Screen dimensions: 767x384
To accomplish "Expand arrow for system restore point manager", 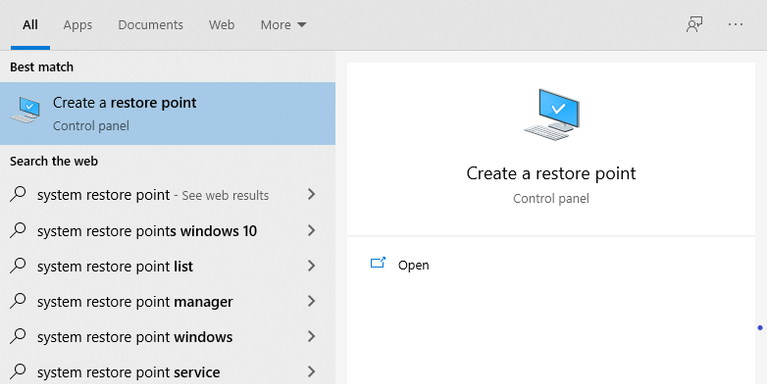I will click(x=311, y=301).
